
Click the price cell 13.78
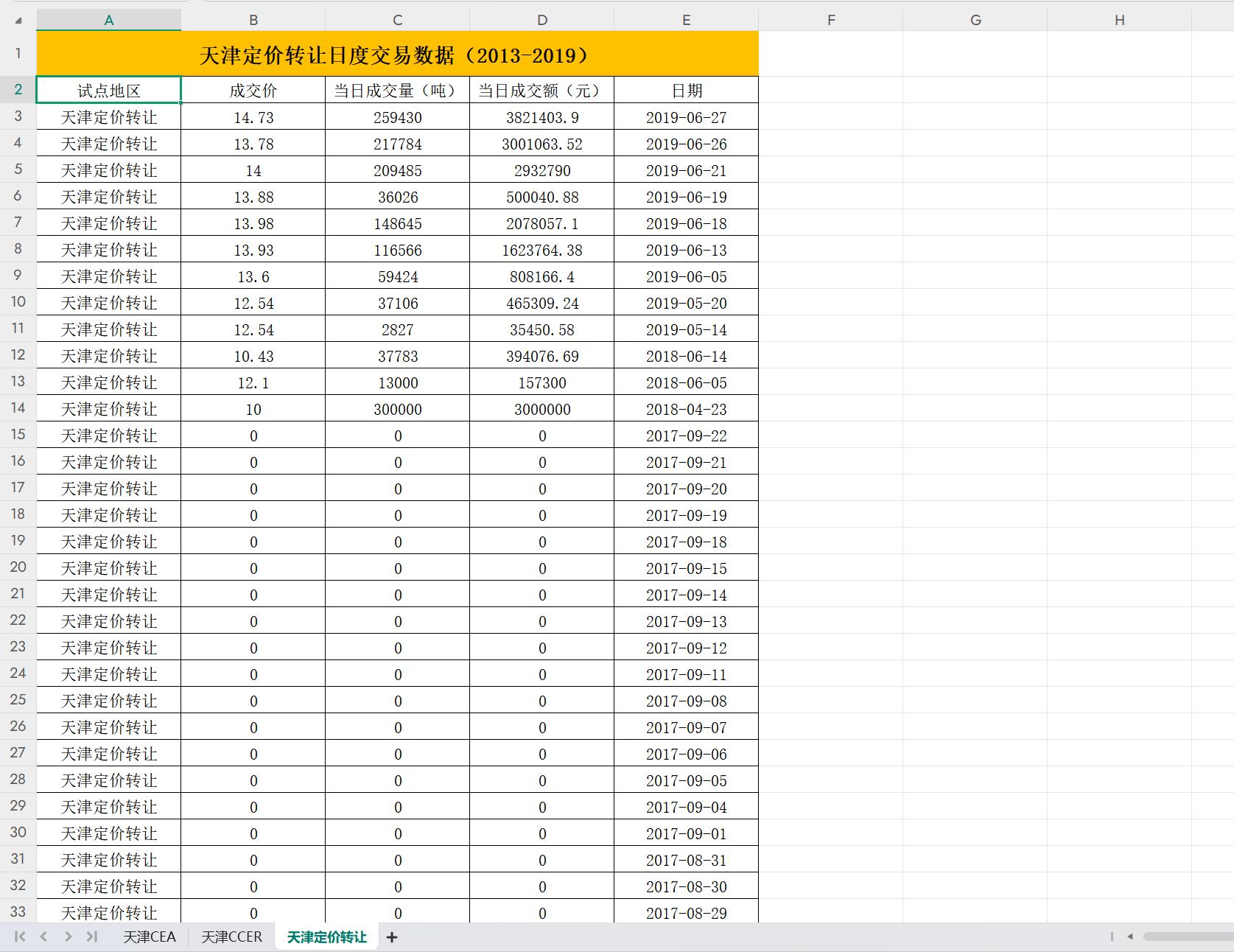coord(253,143)
